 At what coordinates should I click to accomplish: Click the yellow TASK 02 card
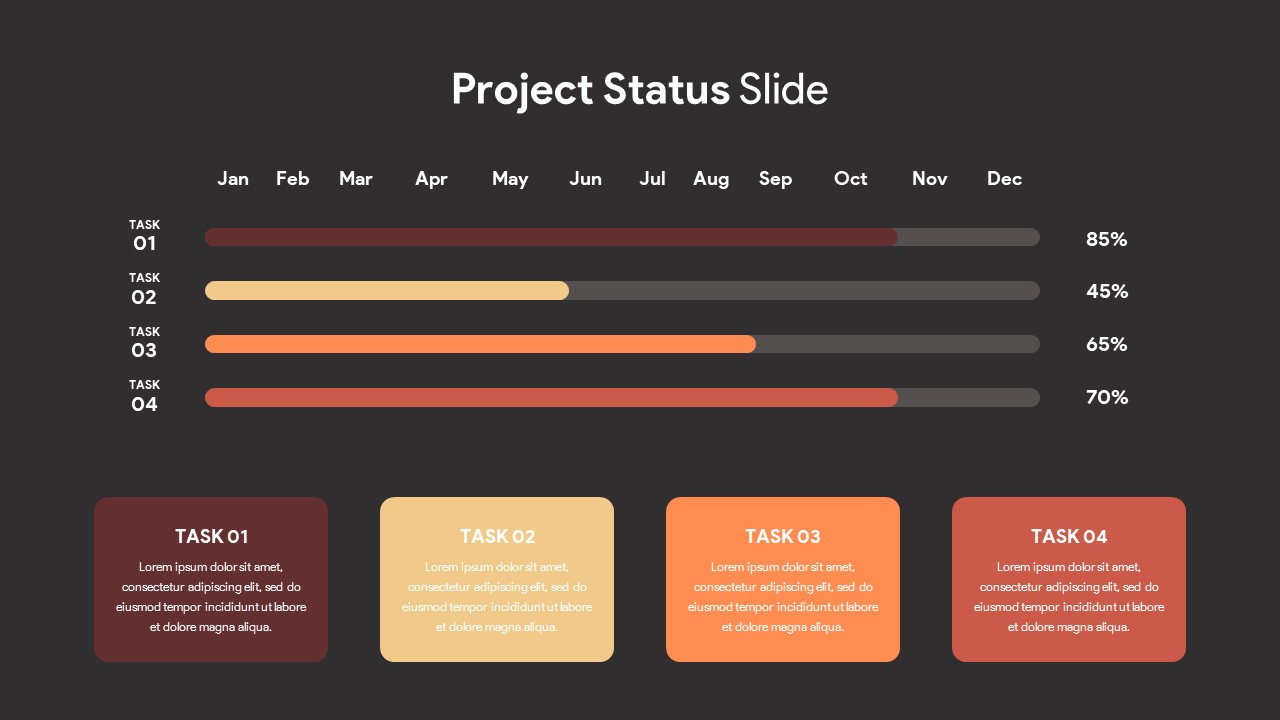click(x=497, y=579)
